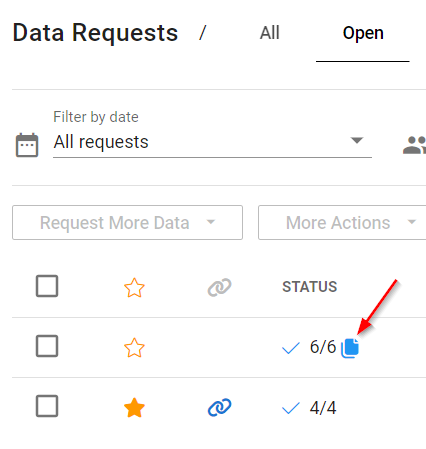Click the people group icon
The height and width of the screenshot is (449, 426).
click(x=414, y=145)
